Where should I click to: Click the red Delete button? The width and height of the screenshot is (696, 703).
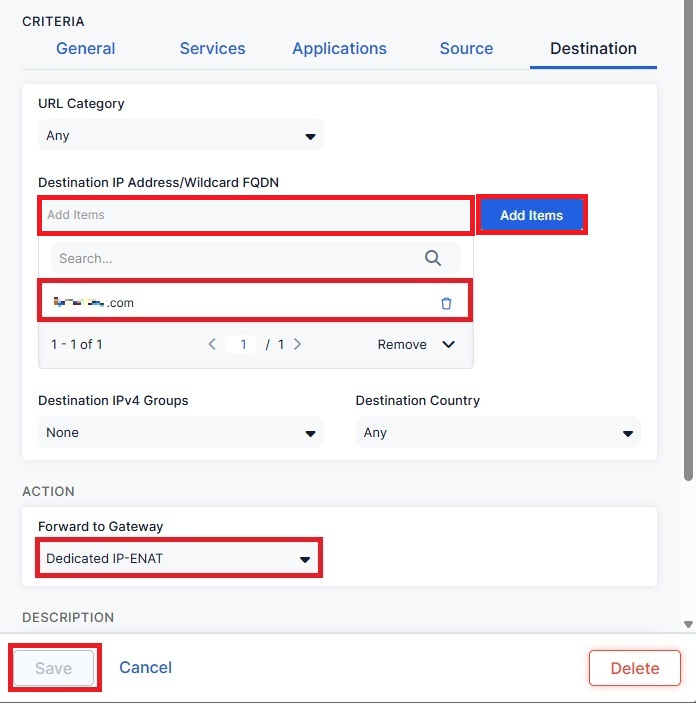(x=634, y=668)
